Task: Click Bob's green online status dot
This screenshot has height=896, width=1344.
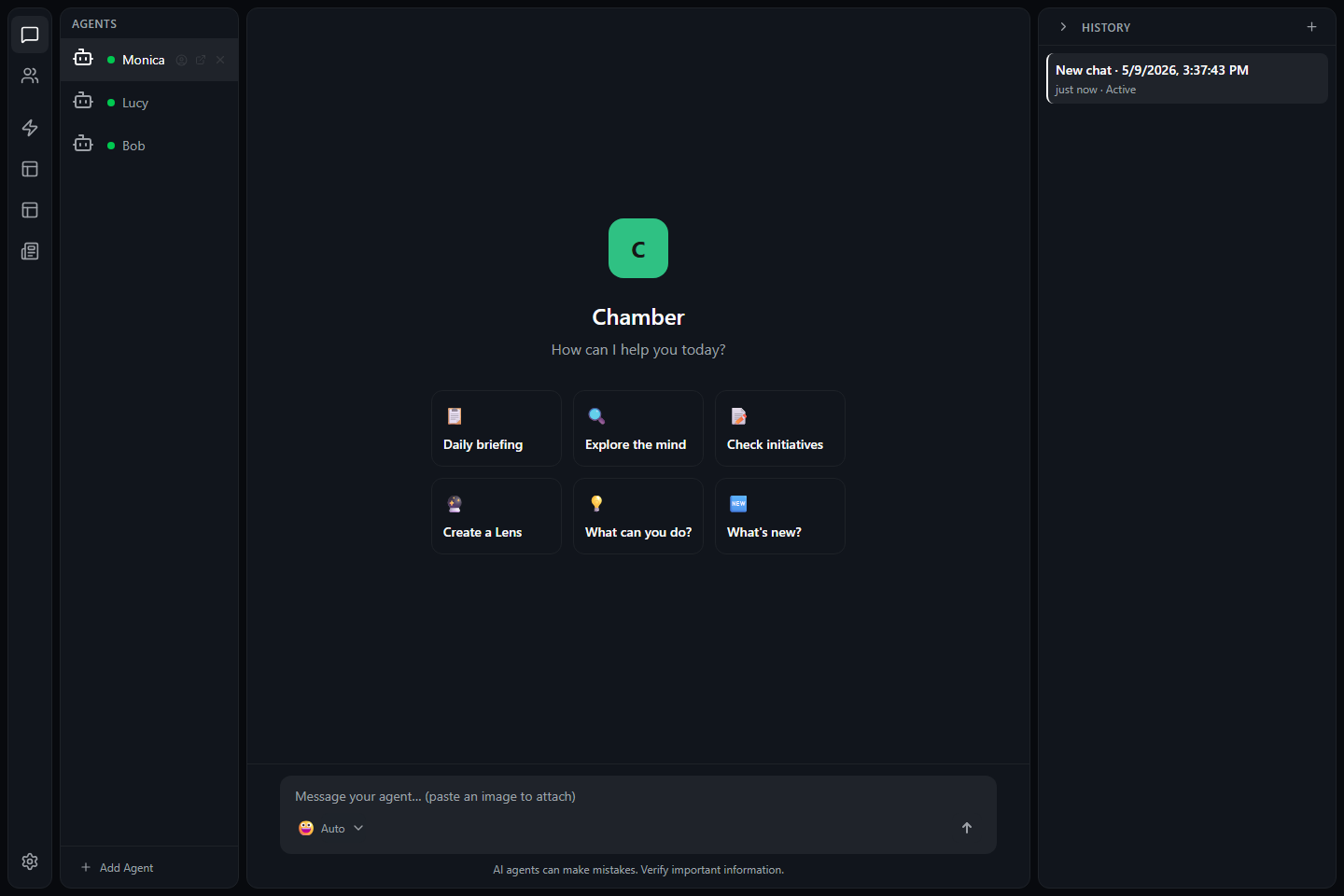Action: tap(111, 146)
